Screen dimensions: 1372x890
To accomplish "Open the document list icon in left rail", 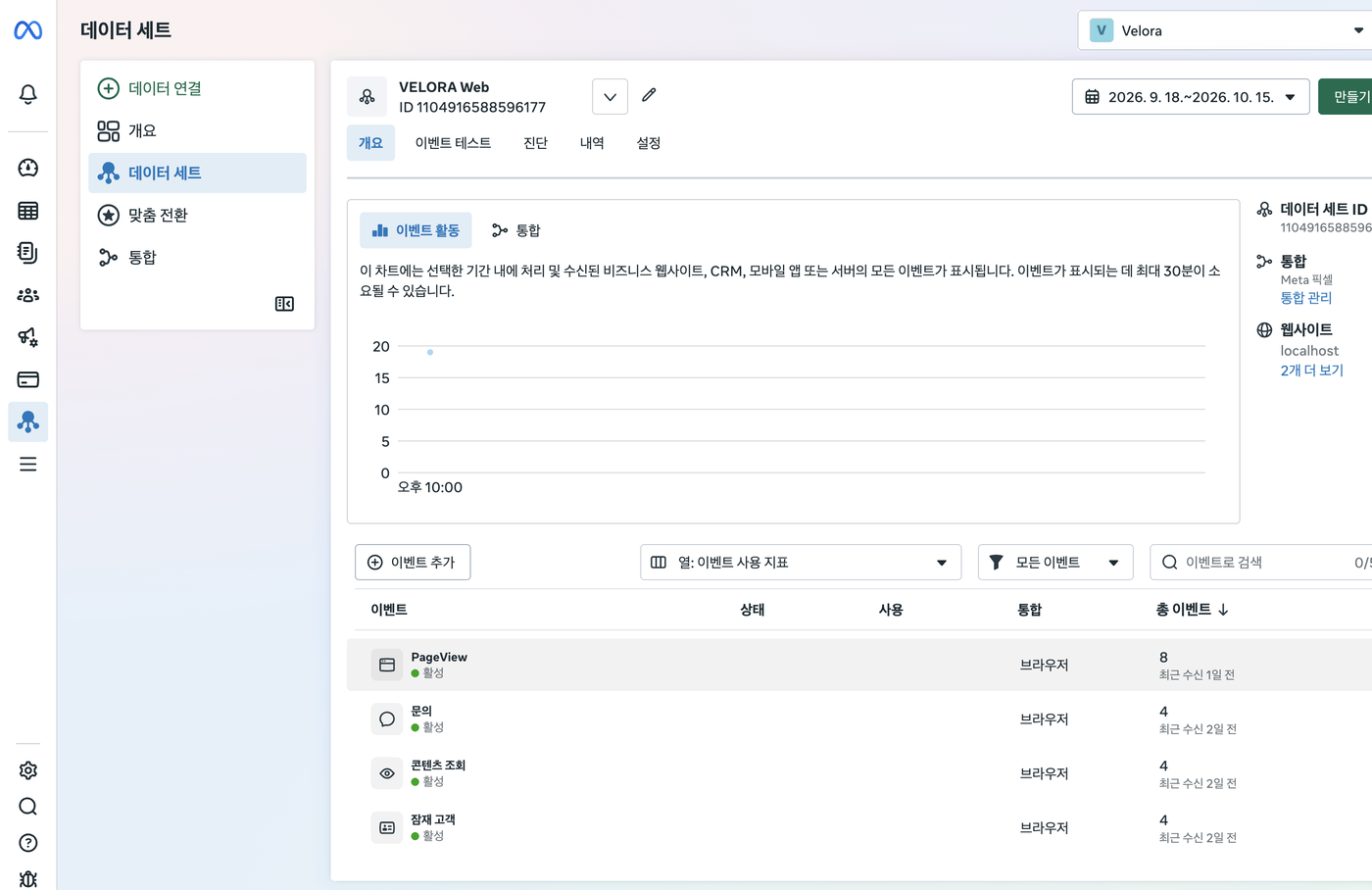I will coord(27,253).
